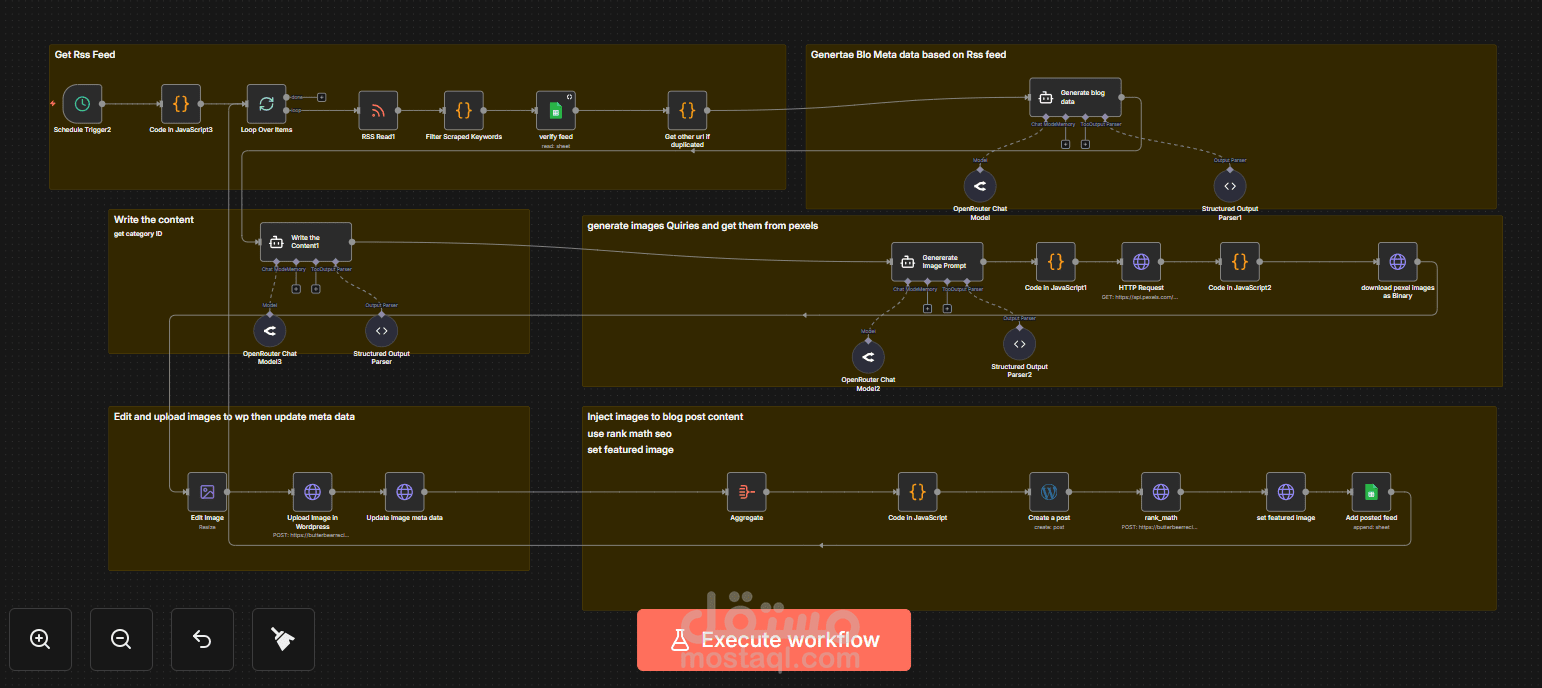The image size is (1542, 688).
Task: Select the Loop Over Items node
Action: [267, 103]
